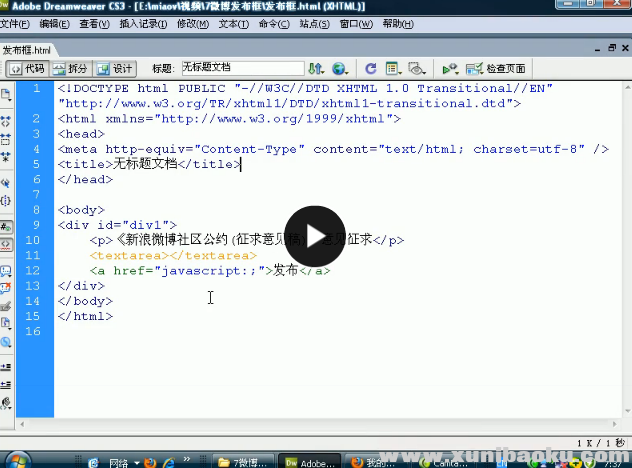The height and width of the screenshot is (468, 632).
Task: Open the File Management icon dropdown
Action: tap(316, 69)
